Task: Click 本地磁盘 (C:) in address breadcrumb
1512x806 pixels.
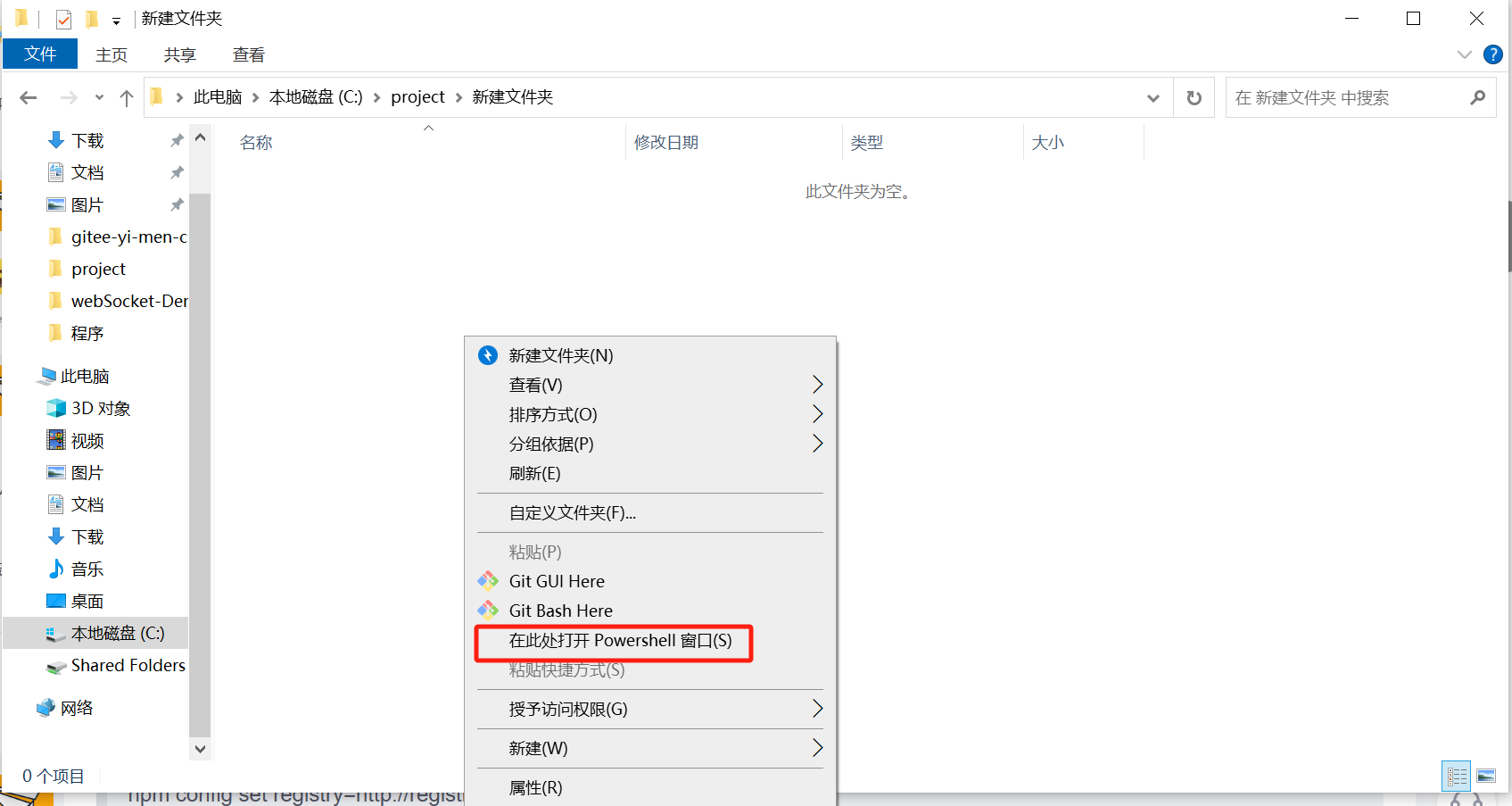Action: point(316,97)
